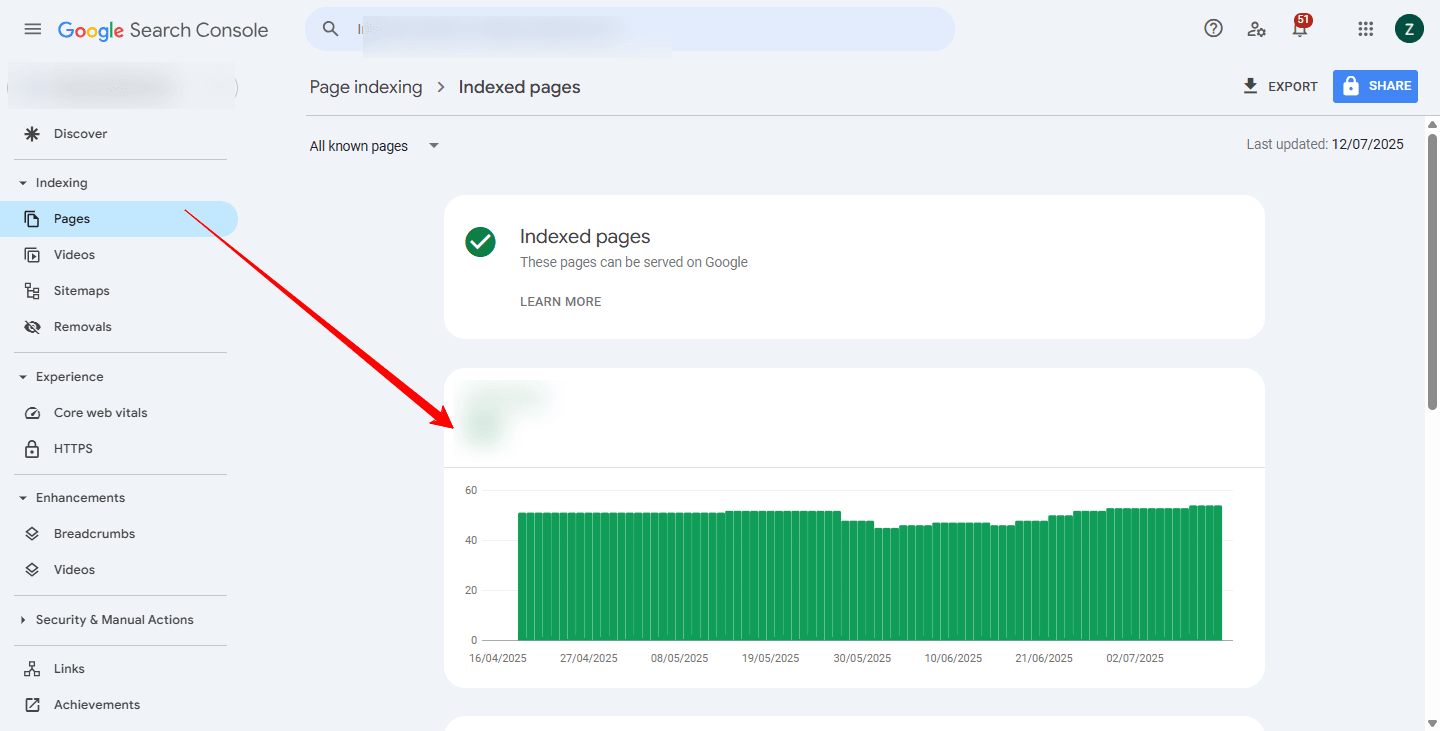Click the Export download icon
This screenshot has height=731, width=1440.
point(1250,86)
